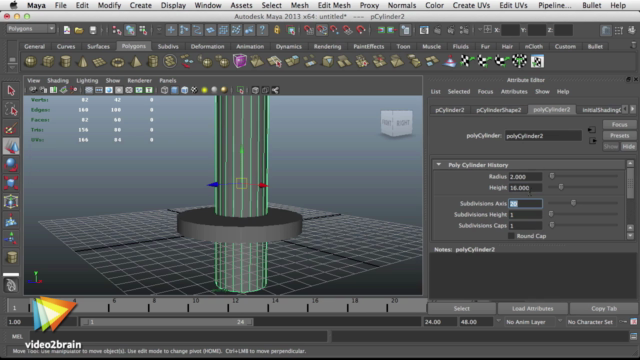Open the Mesh menu
This screenshot has height=360, width=640.
[300, 5]
